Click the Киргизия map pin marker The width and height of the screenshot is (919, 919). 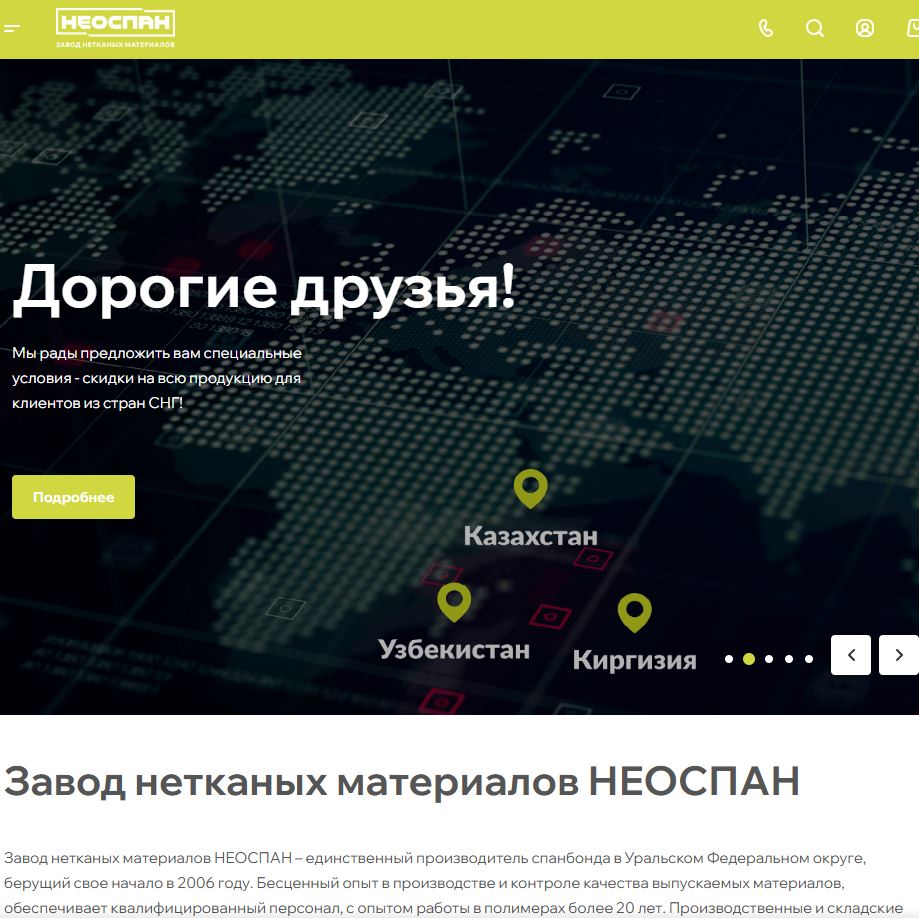(635, 611)
